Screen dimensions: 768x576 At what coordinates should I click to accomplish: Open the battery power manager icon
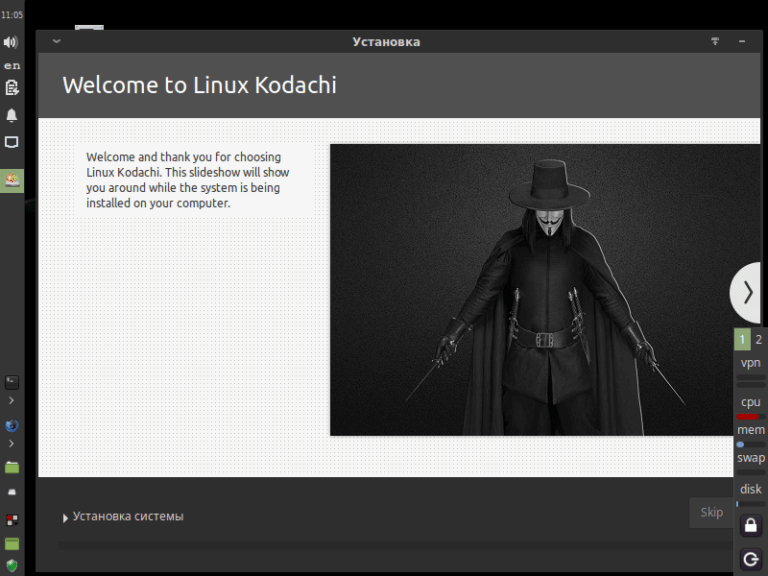pos(12,88)
